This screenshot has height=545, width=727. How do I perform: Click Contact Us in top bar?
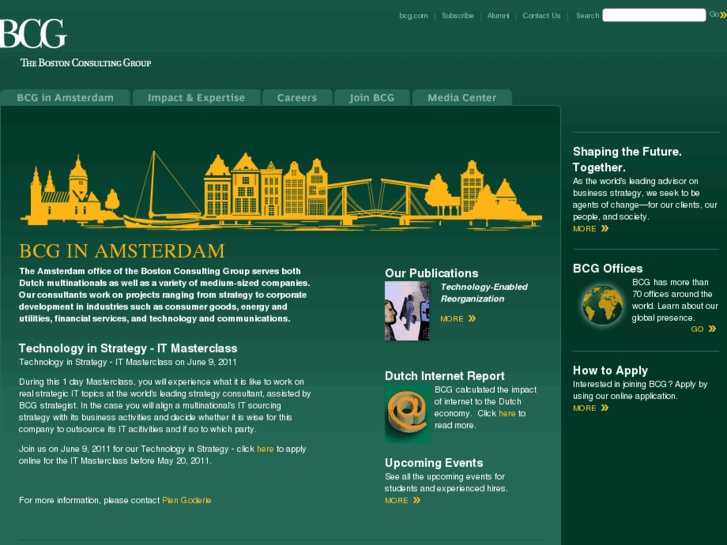point(542,16)
